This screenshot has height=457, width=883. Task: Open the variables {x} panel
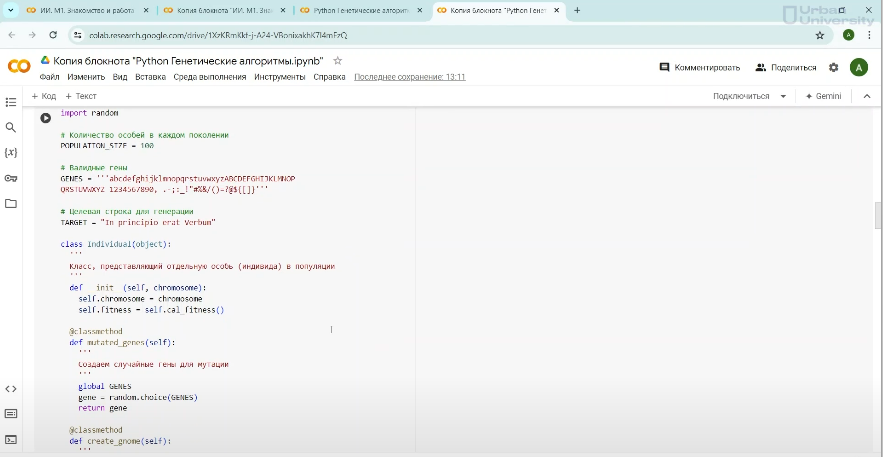click(x=11, y=153)
